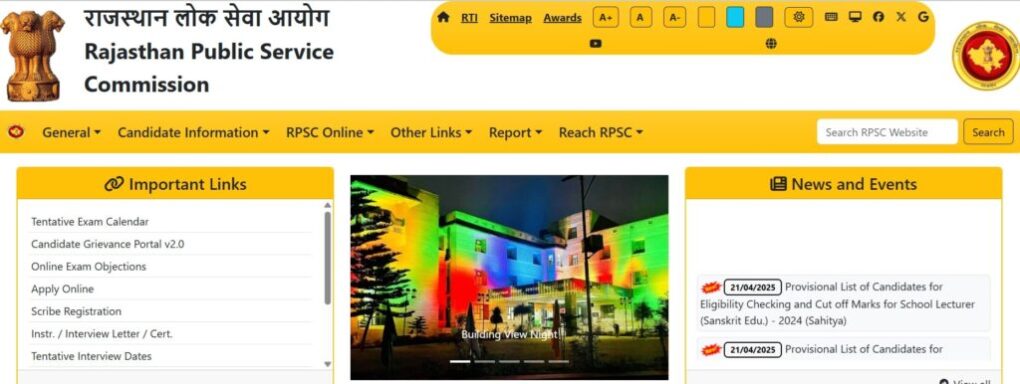Viewport: 1020px width, 384px height.
Task: Expand the RPSC Online menu
Action: 330,132
